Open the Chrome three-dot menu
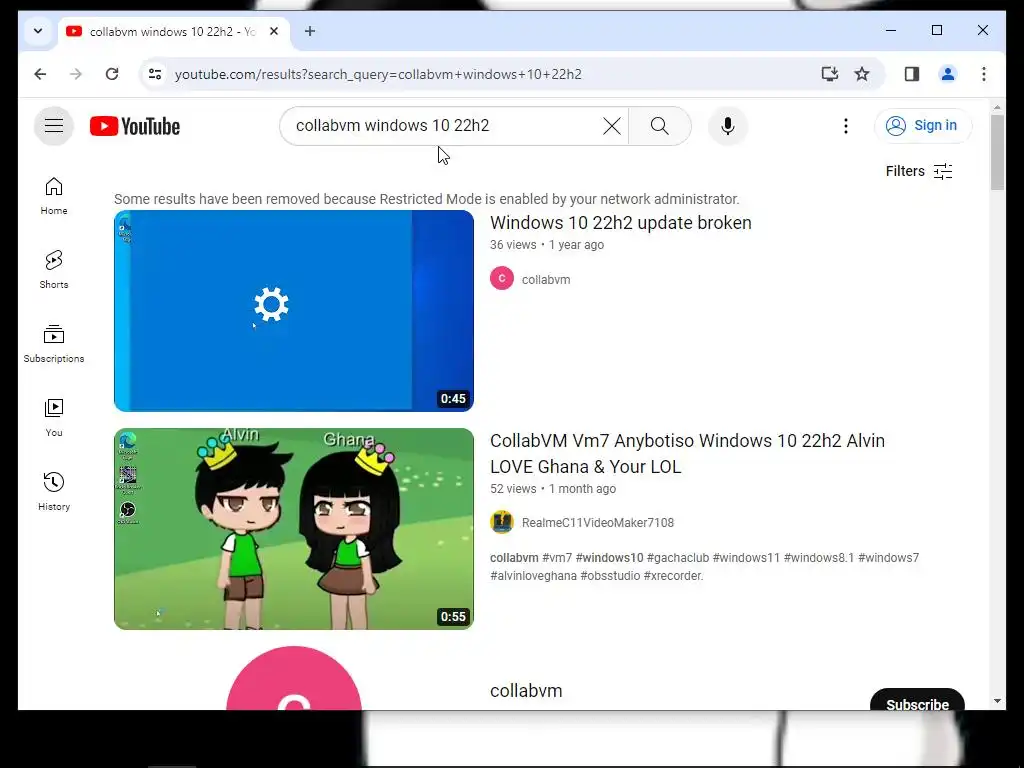 [x=984, y=74]
